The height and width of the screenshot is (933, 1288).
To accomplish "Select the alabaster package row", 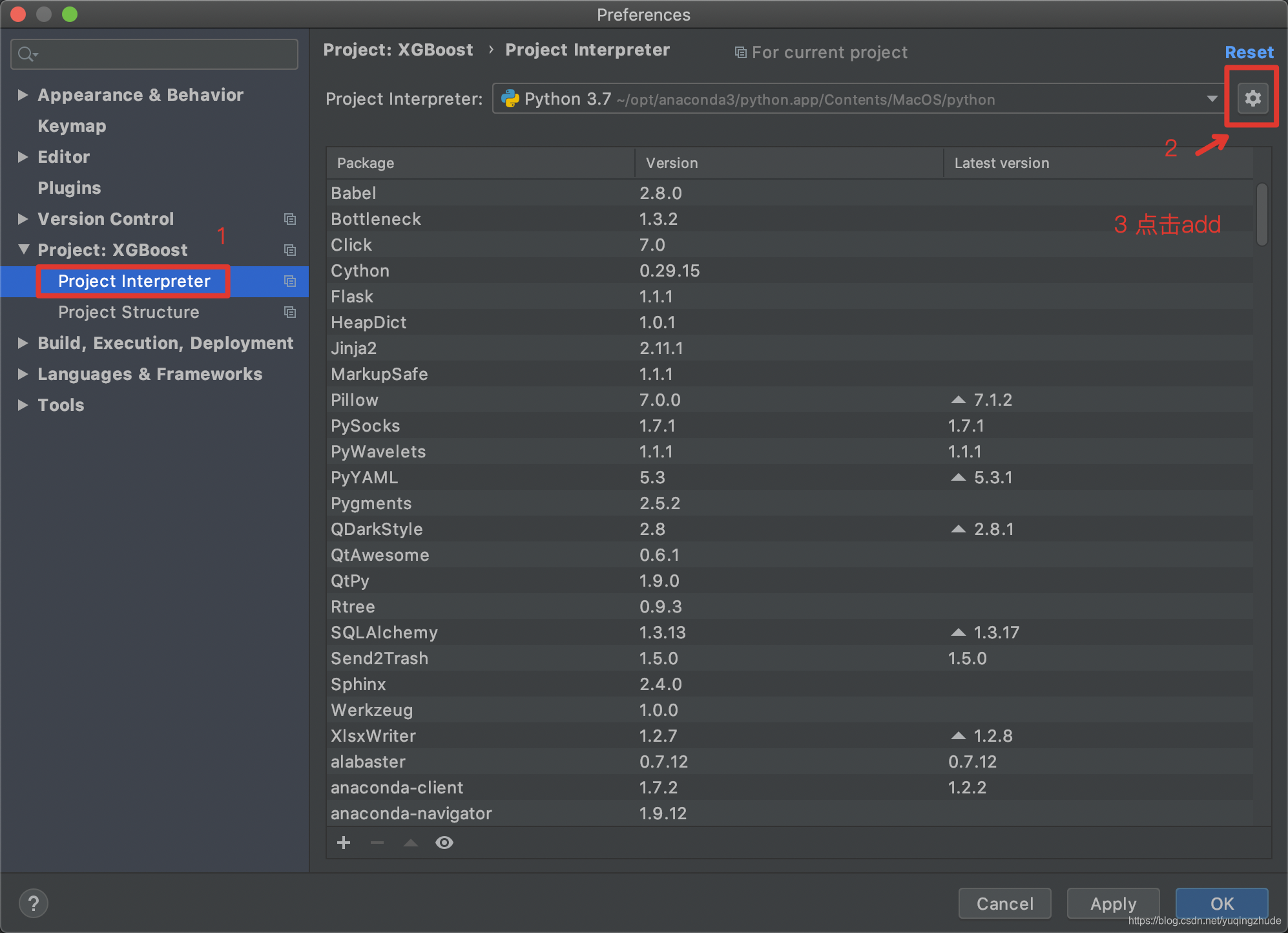I will [789, 762].
